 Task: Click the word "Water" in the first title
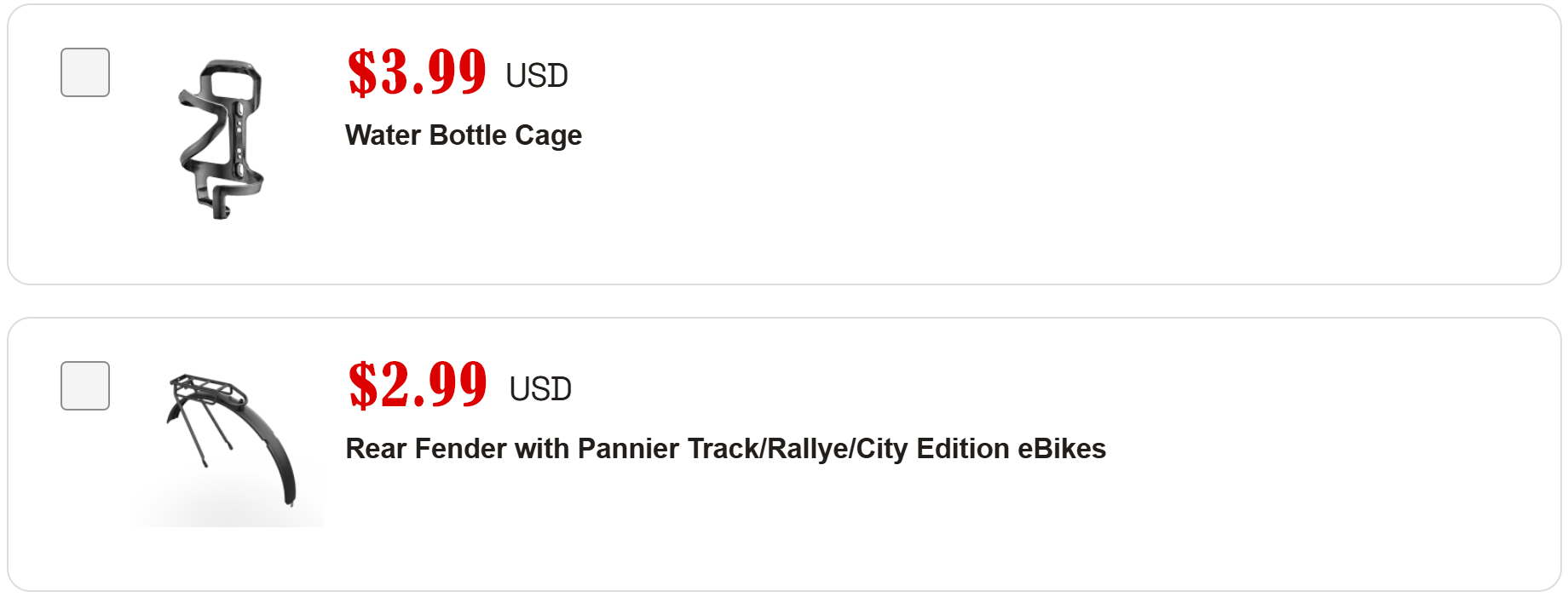(x=383, y=135)
